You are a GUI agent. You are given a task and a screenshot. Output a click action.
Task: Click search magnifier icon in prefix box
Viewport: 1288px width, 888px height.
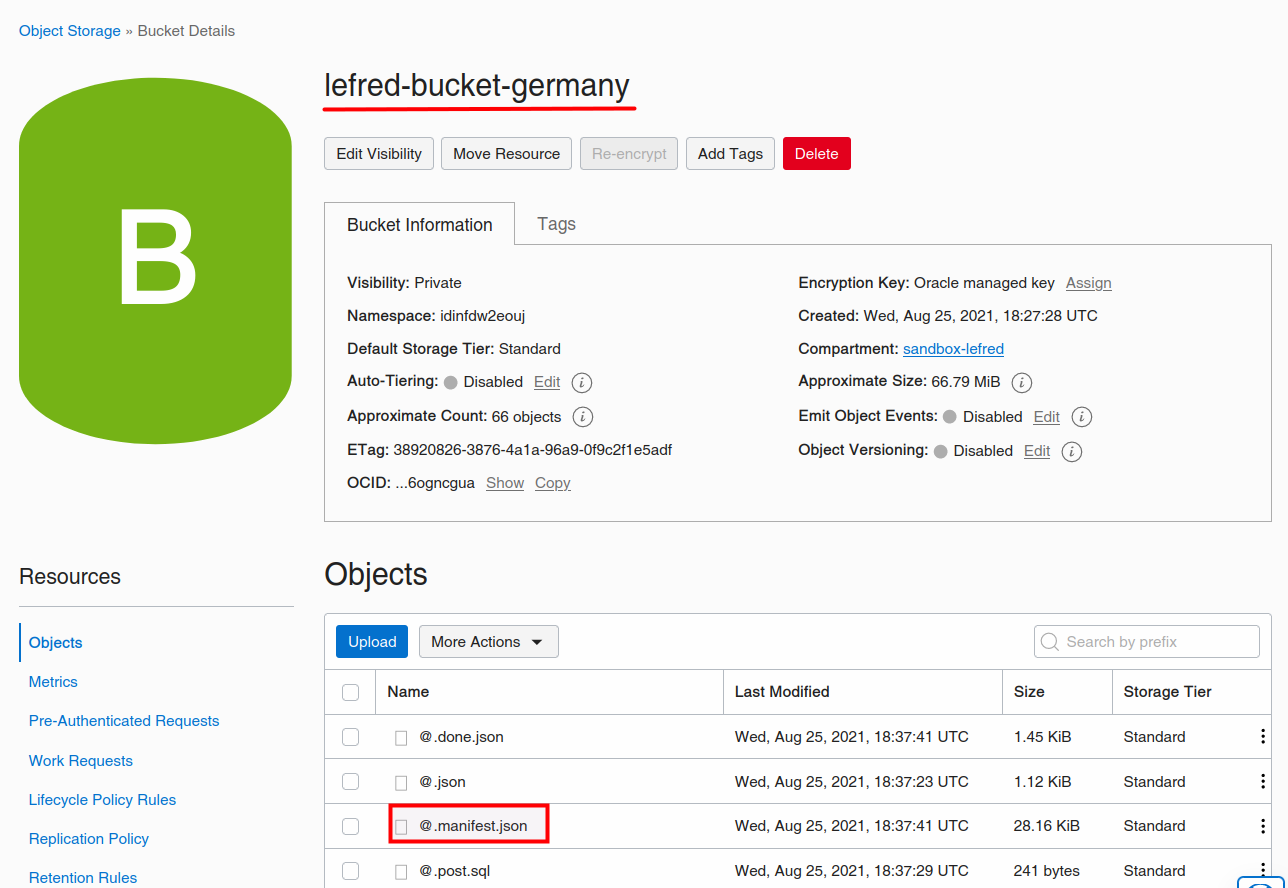coord(1049,642)
